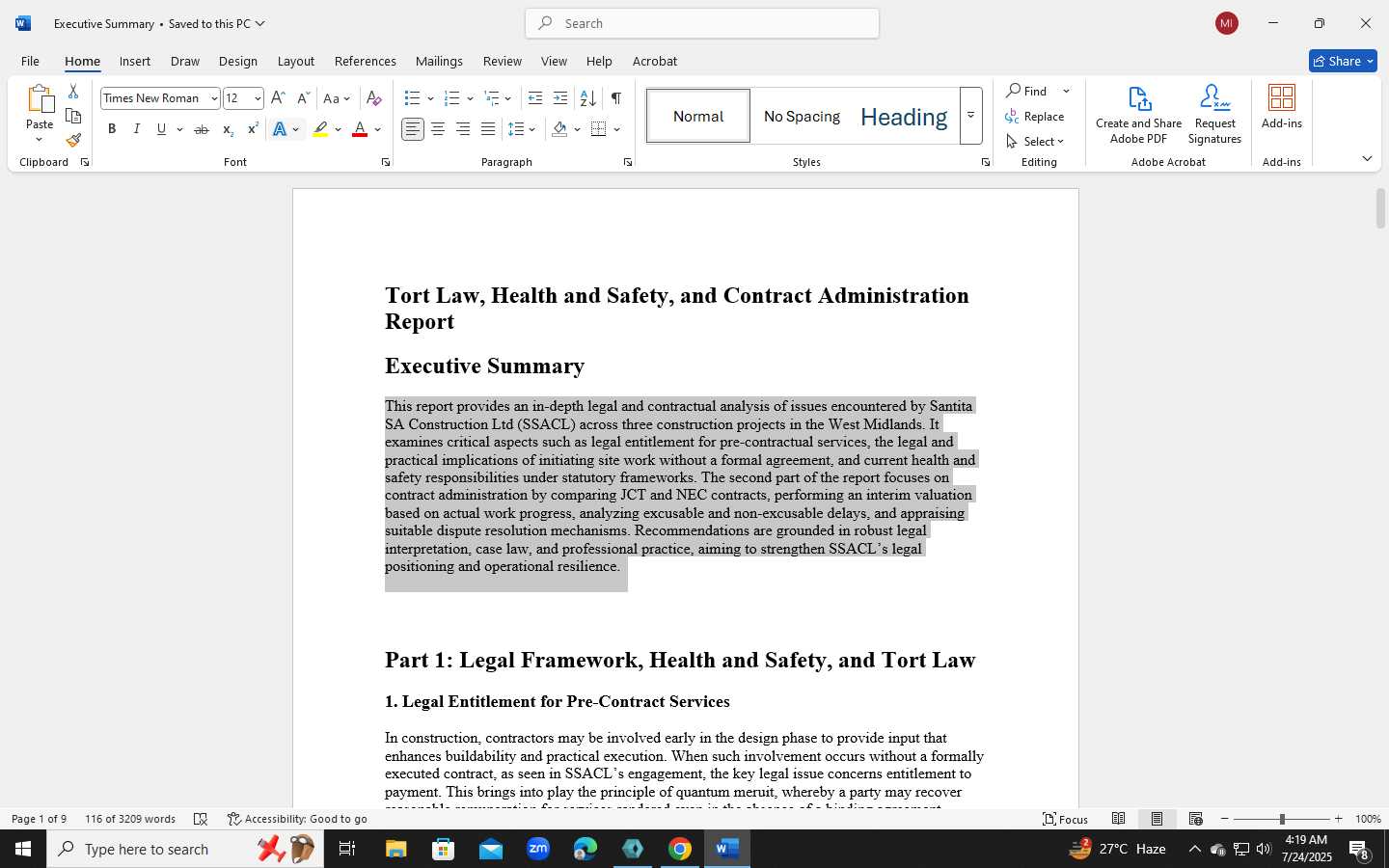Open the font size dropdown

tap(258, 98)
